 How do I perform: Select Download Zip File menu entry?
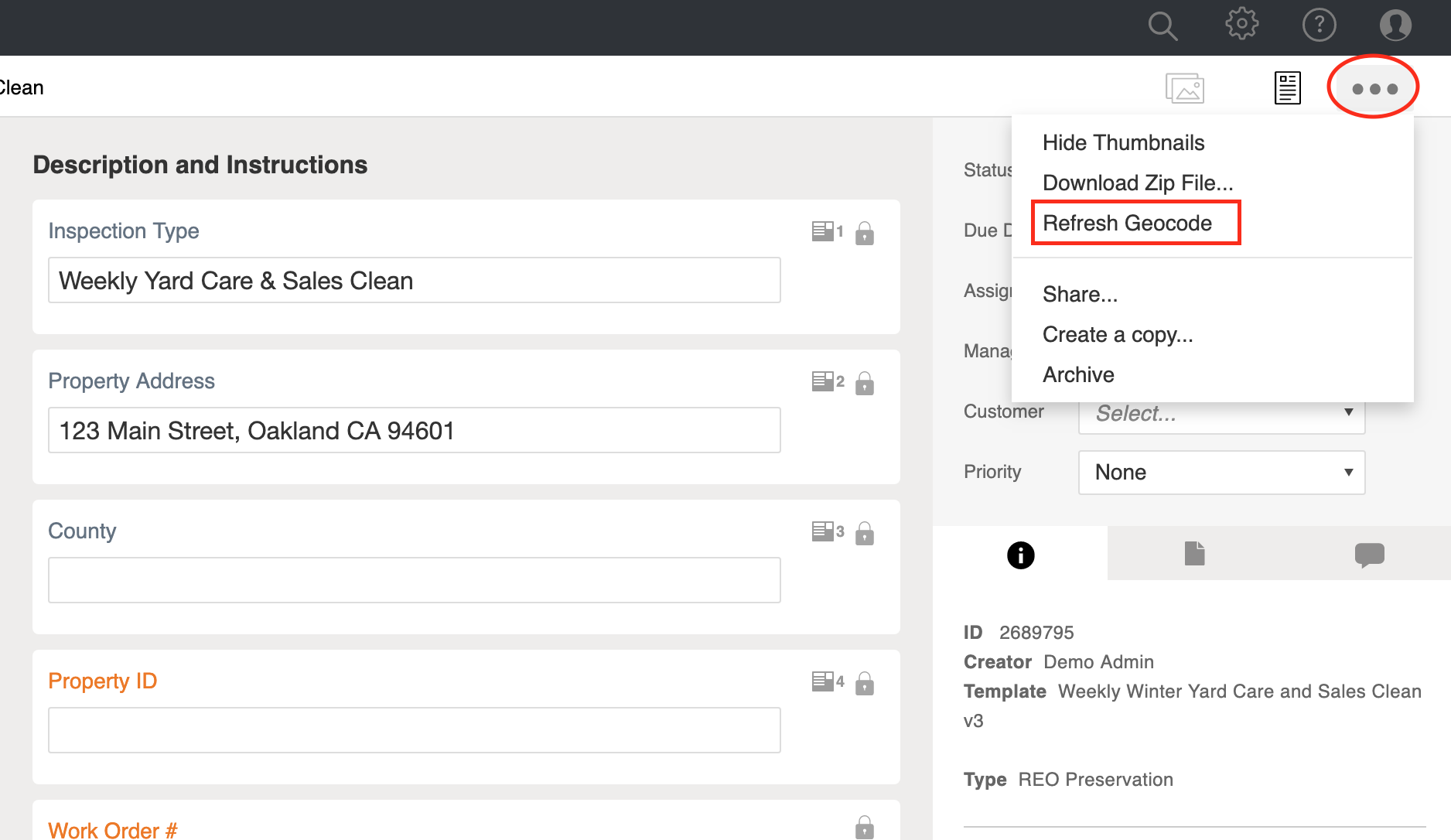1137,183
